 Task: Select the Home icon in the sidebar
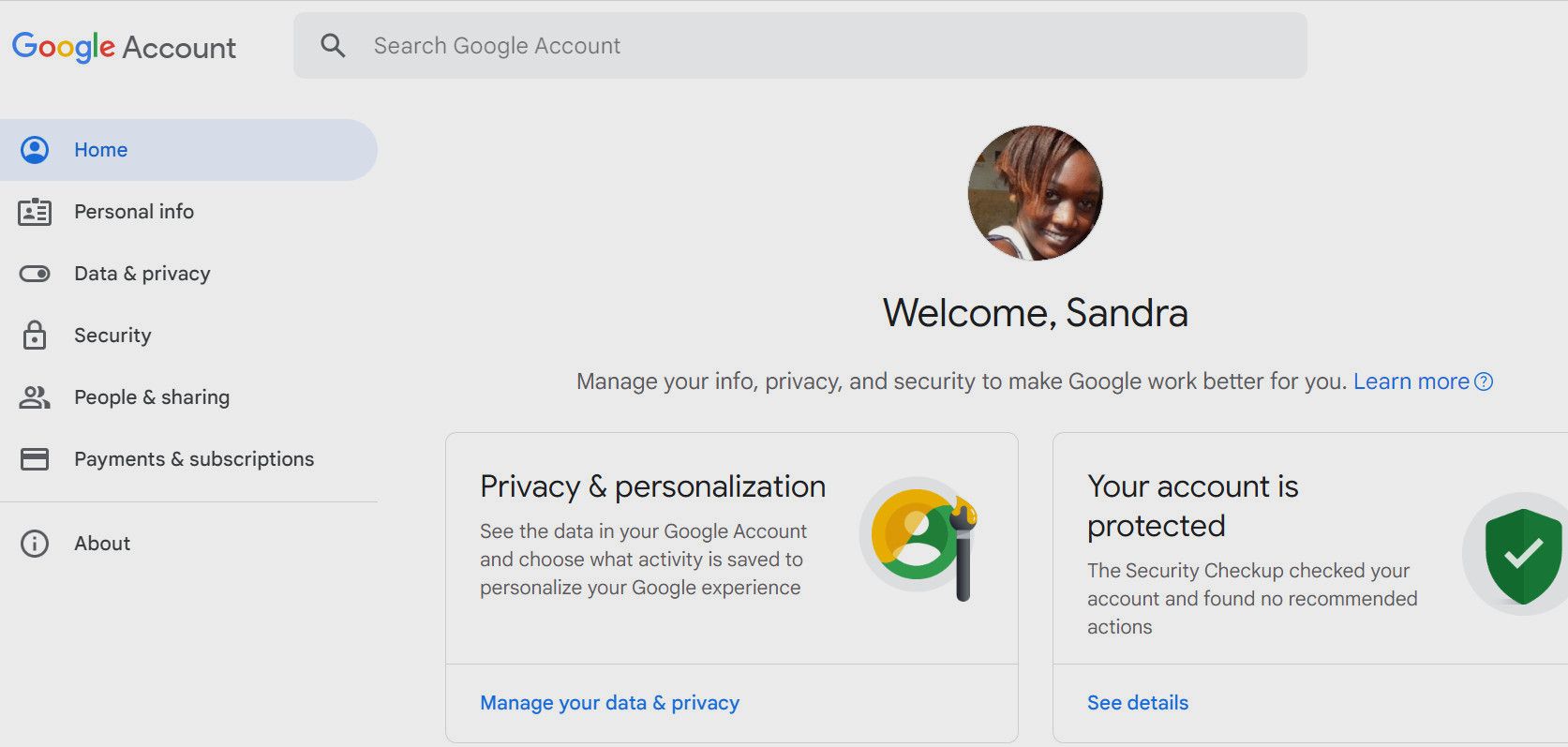pyautogui.click(x=35, y=149)
